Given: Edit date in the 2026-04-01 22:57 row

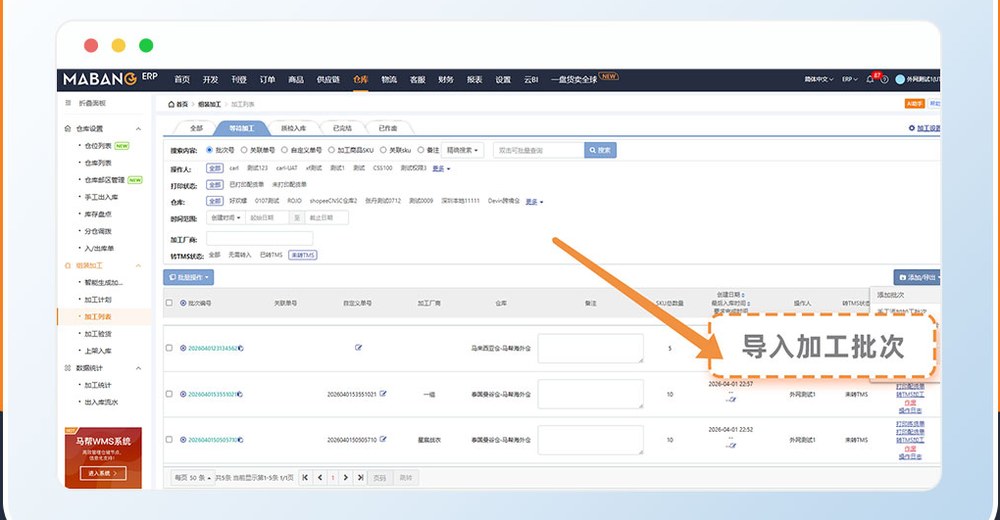Looking at the screenshot, I should coord(733,399).
